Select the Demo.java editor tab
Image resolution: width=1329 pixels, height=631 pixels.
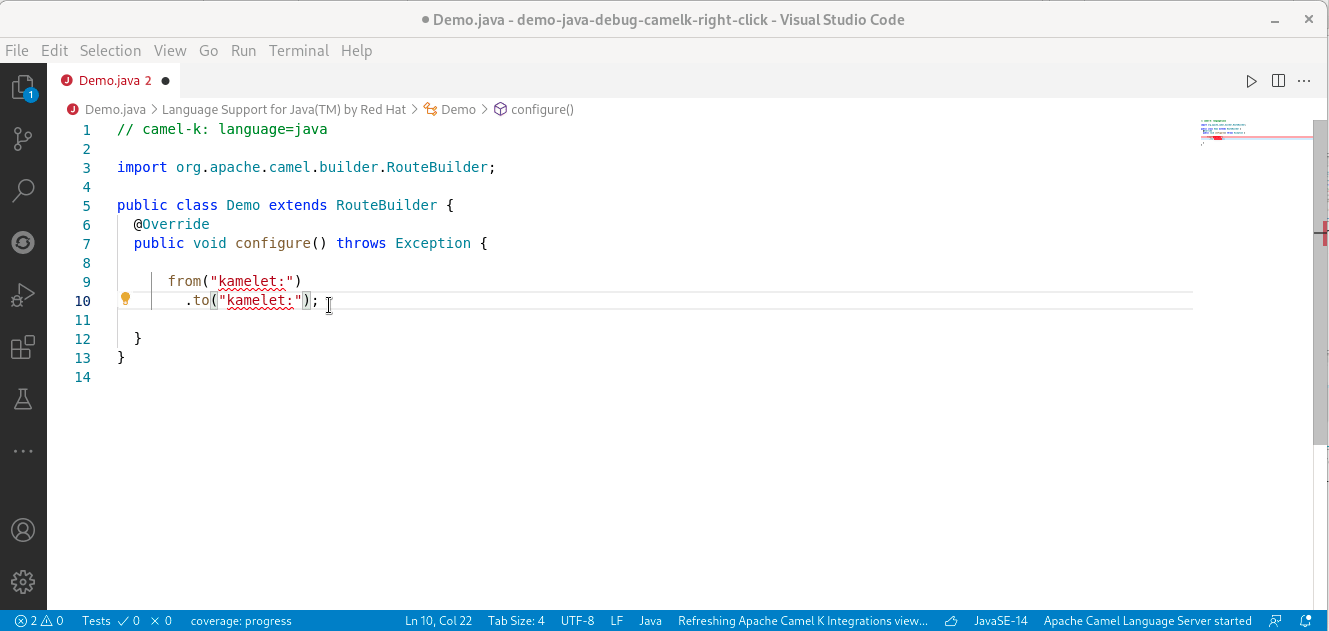coord(110,80)
